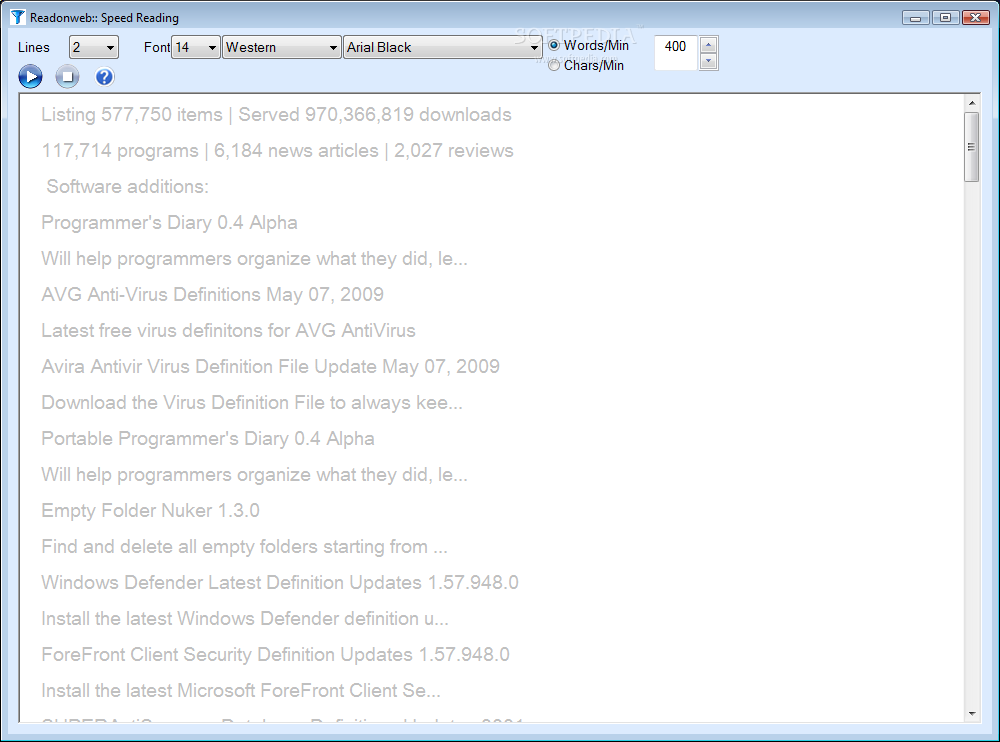This screenshot has width=1000, height=742.
Task: Start speed reading with the Play button
Action: coord(30,77)
